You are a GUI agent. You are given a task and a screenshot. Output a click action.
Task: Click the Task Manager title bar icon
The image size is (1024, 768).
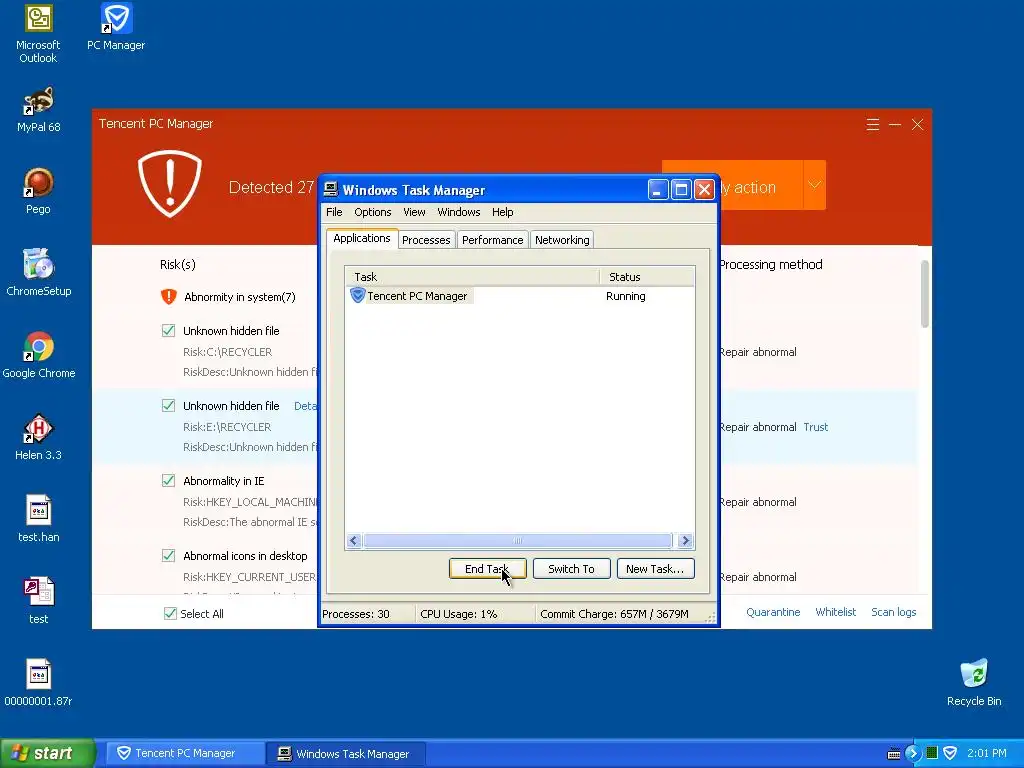[331, 189]
